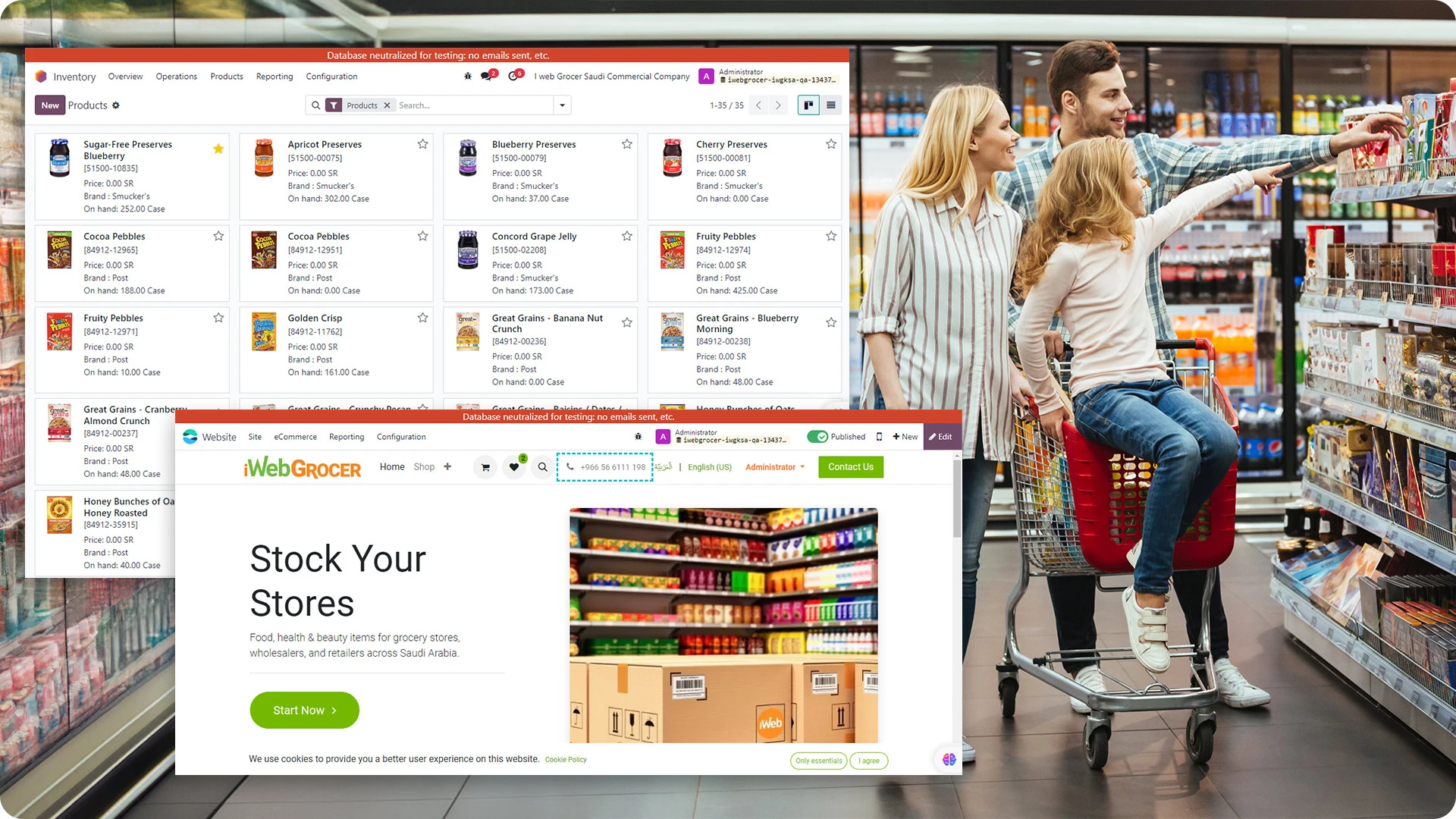Open the search dropdown filter arrow

click(562, 105)
